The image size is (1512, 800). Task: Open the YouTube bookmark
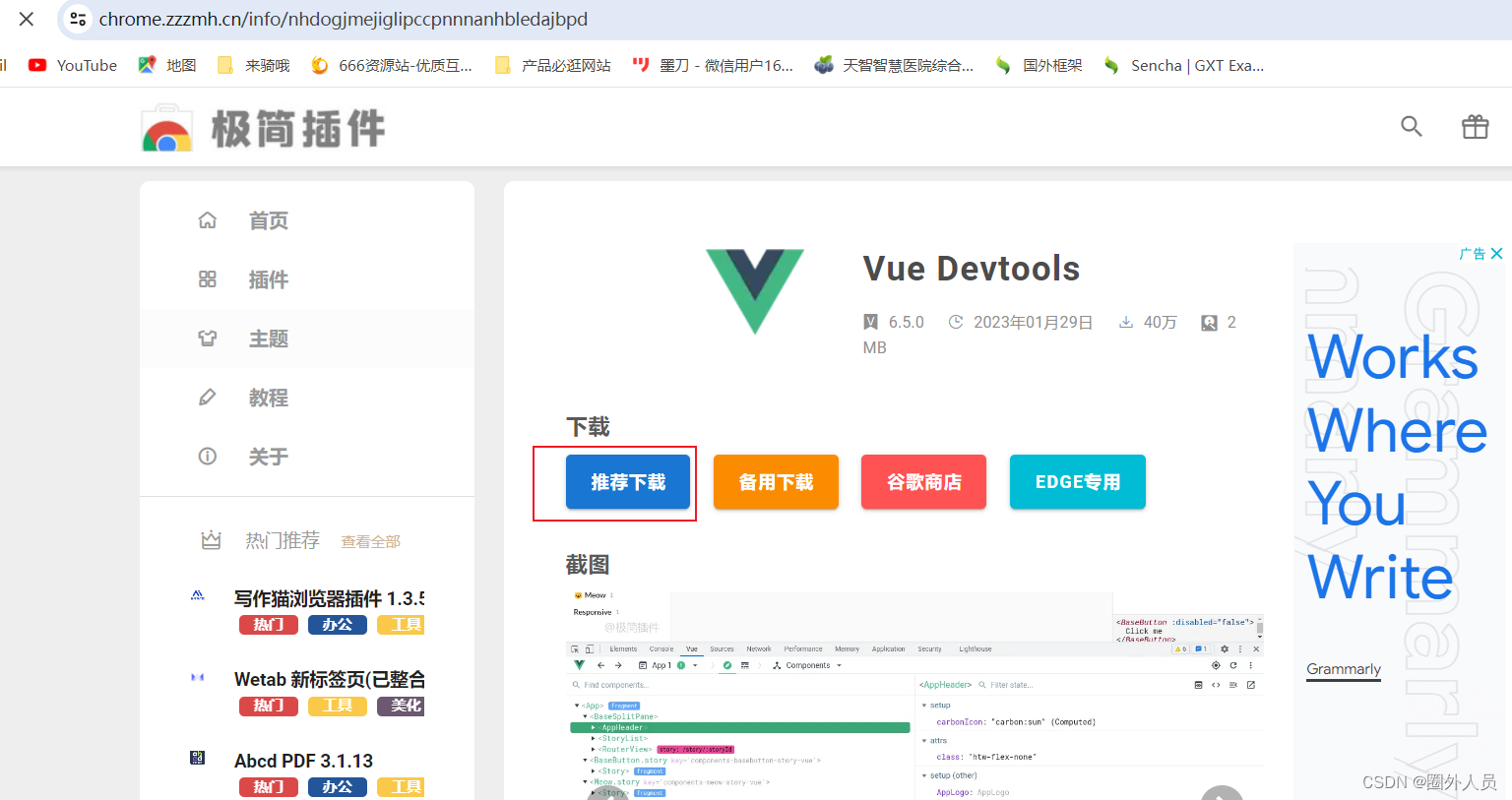tap(73, 65)
